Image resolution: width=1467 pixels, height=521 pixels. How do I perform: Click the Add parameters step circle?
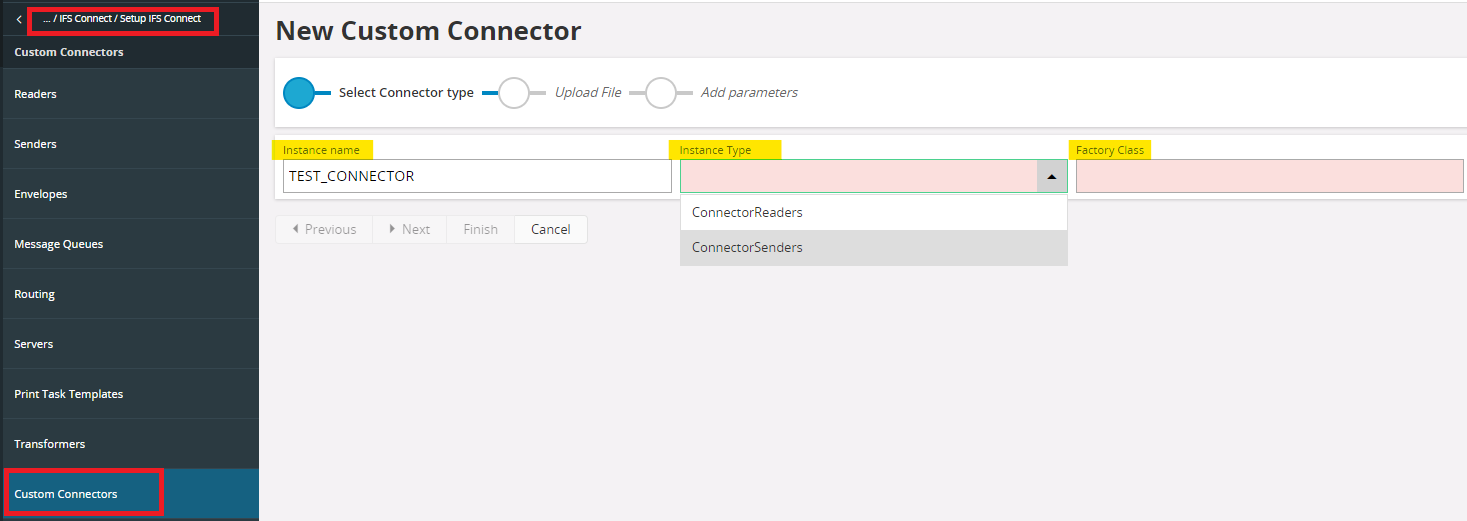point(661,93)
